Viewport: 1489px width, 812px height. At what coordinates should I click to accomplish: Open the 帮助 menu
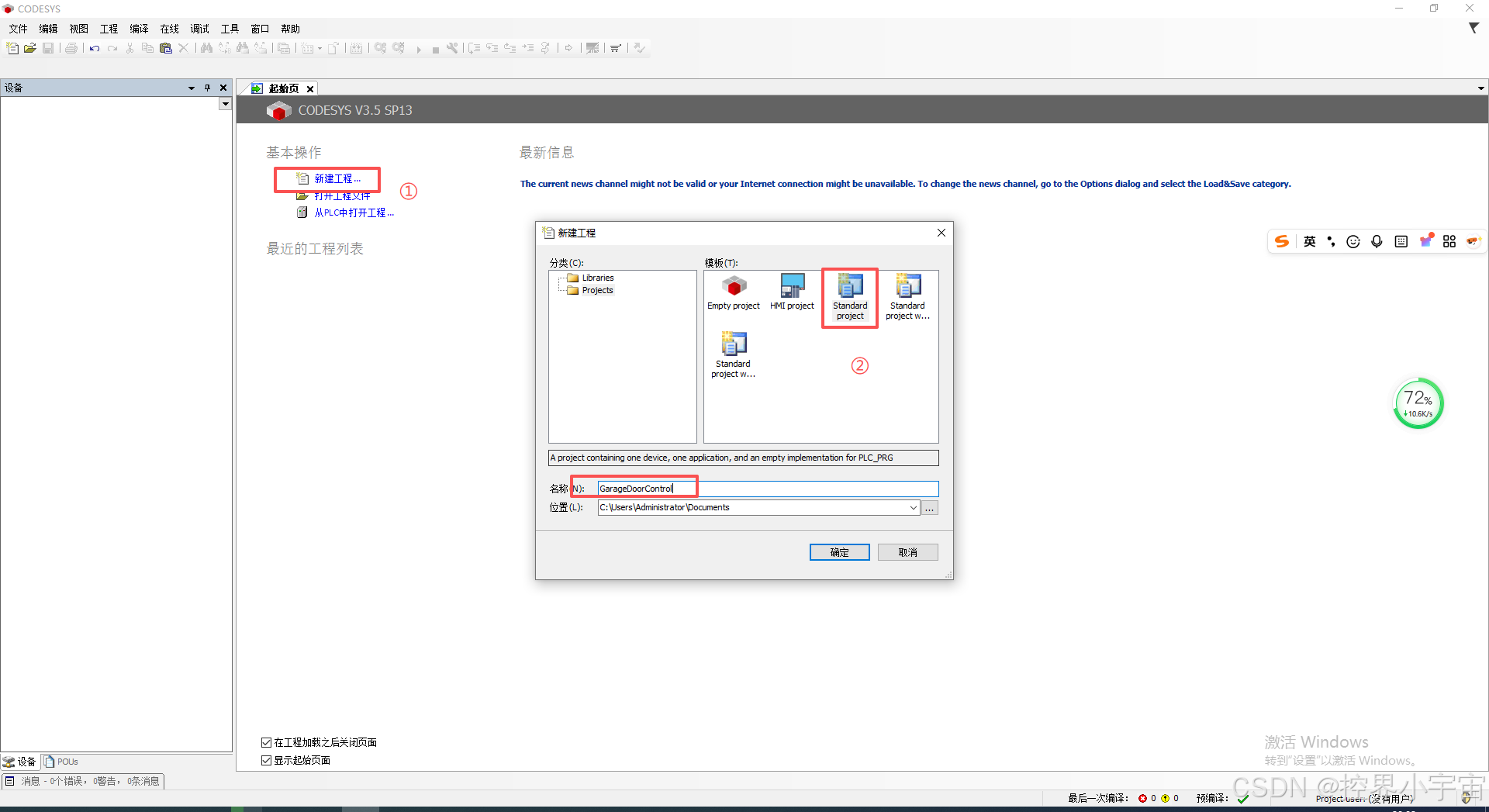click(x=290, y=29)
